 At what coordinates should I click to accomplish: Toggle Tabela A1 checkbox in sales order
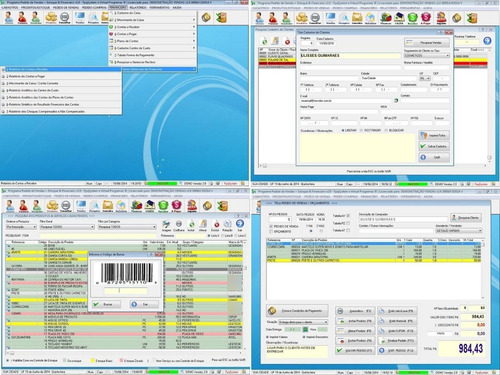[348, 216]
